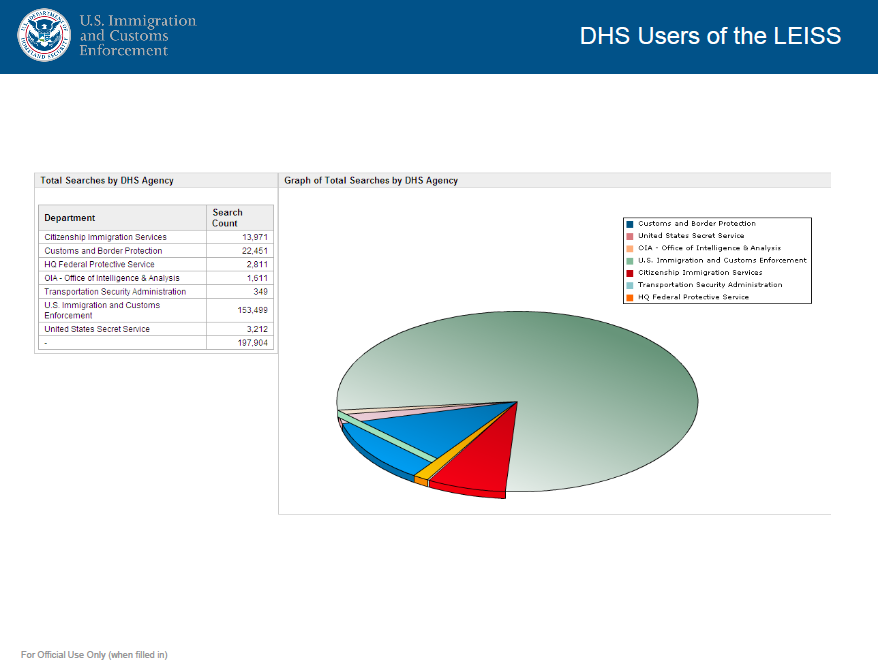The image size is (878, 671).
Task: Click the Homeland Security seal logo
Action: pyautogui.click(x=44, y=35)
